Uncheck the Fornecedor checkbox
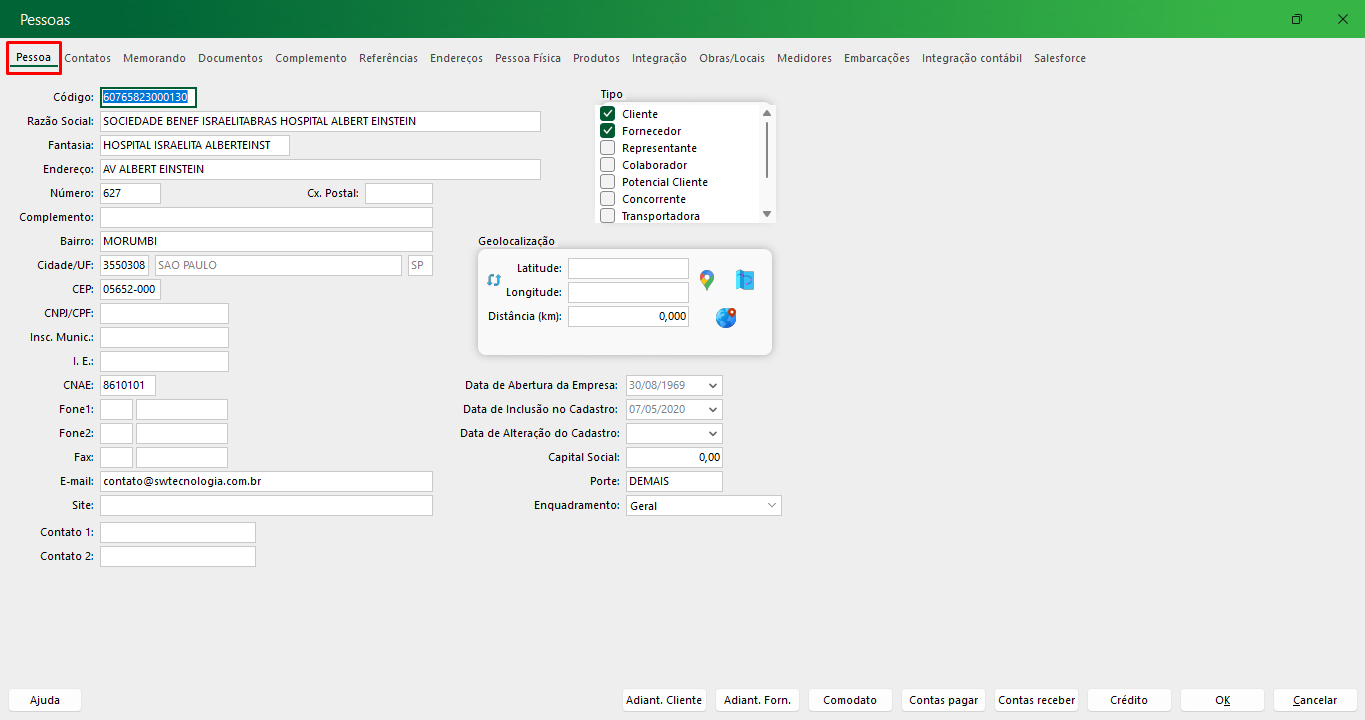 pyautogui.click(x=607, y=131)
